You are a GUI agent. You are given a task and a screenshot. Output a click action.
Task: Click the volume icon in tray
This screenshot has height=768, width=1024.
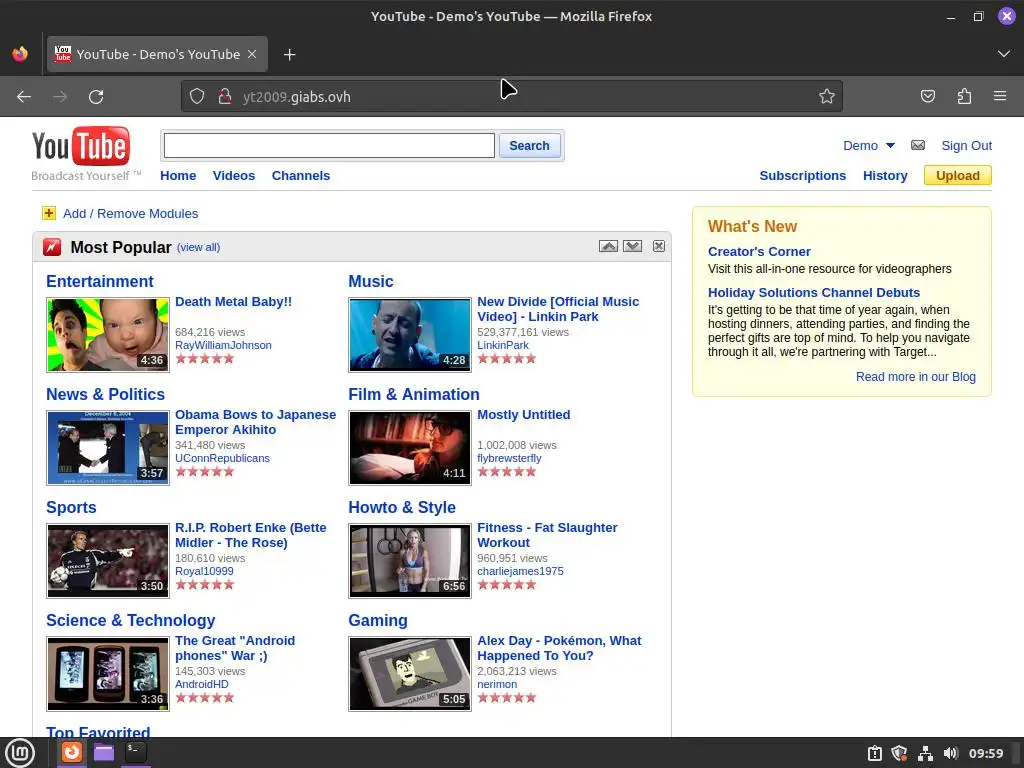pyautogui.click(x=951, y=753)
